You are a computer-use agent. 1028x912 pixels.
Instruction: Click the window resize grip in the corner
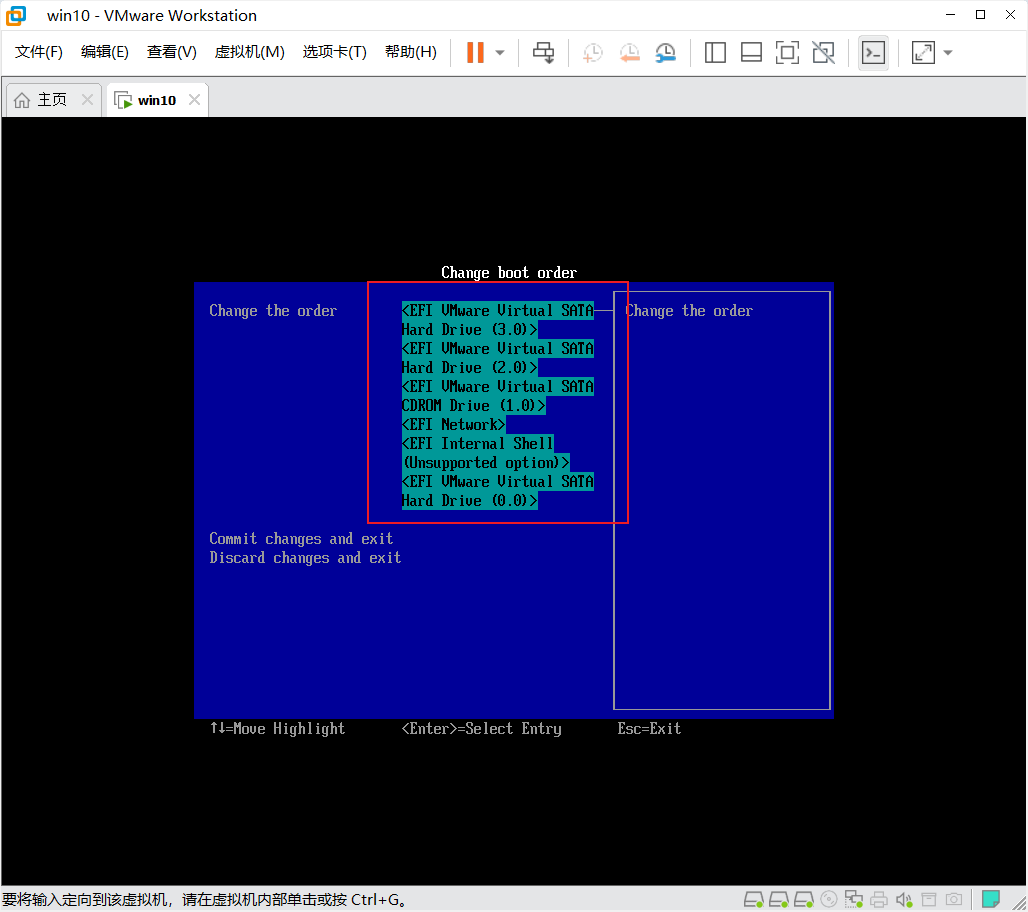pos(1019,903)
